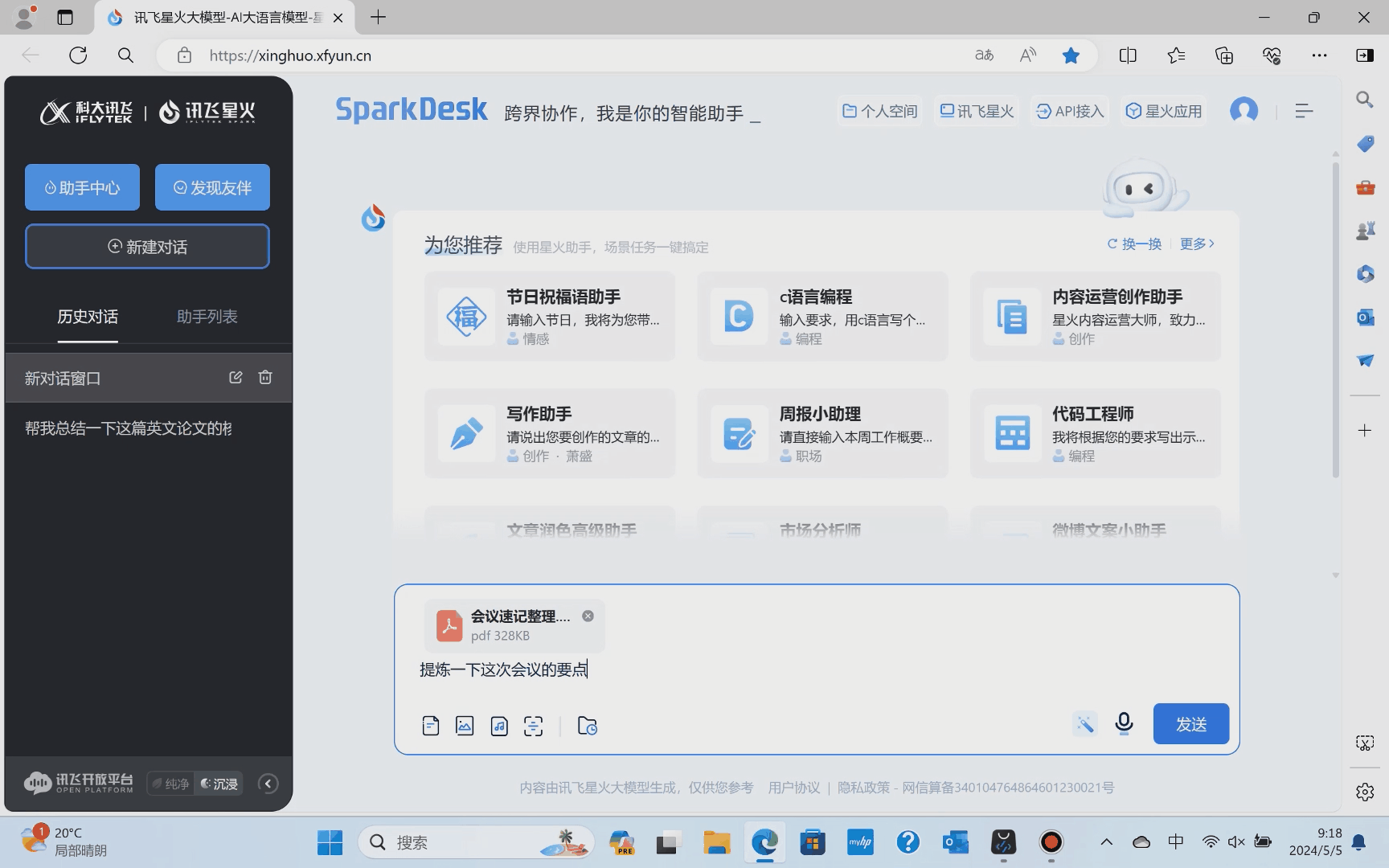This screenshot has height=868, width=1389.
Task: Remove the attached 会议速记整理 pdf
Action: coord(588,616)
